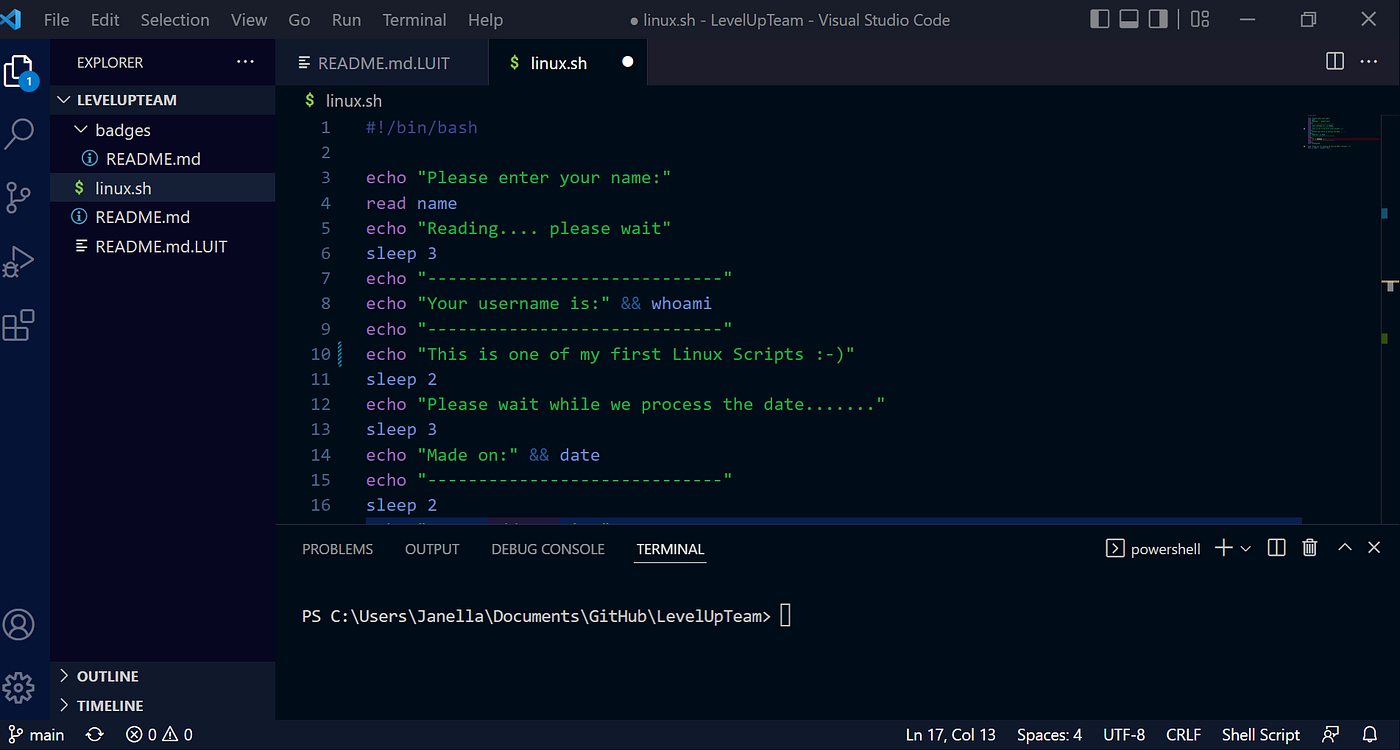Viewport: 1400px width, 750px height.
Task: Click the main branch indicator
Action: pyautogui.click(x=36, y=734)
